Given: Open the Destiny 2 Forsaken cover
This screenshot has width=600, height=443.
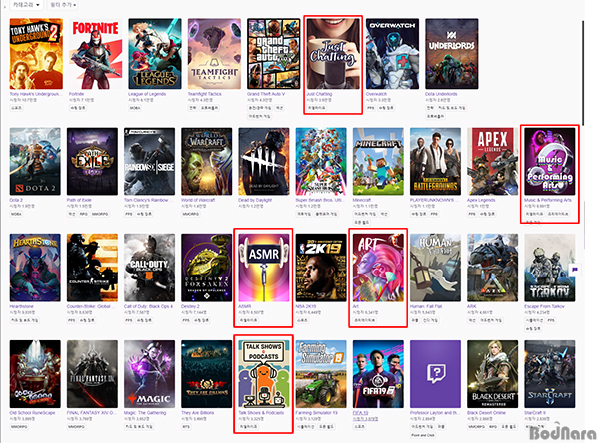Looking at the screenshot, I should click(207, 267).
